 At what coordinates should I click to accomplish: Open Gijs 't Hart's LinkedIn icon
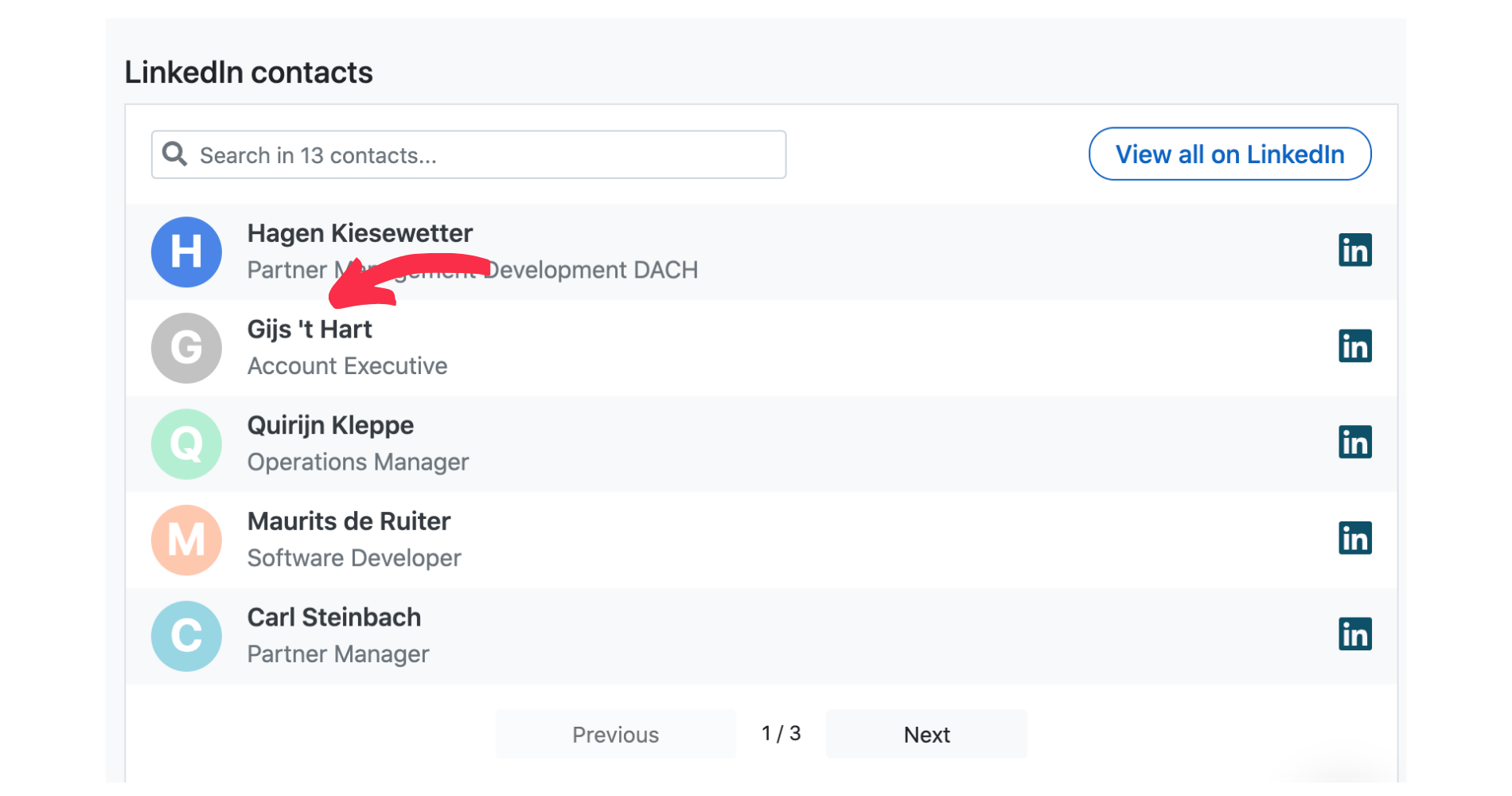1354,346
